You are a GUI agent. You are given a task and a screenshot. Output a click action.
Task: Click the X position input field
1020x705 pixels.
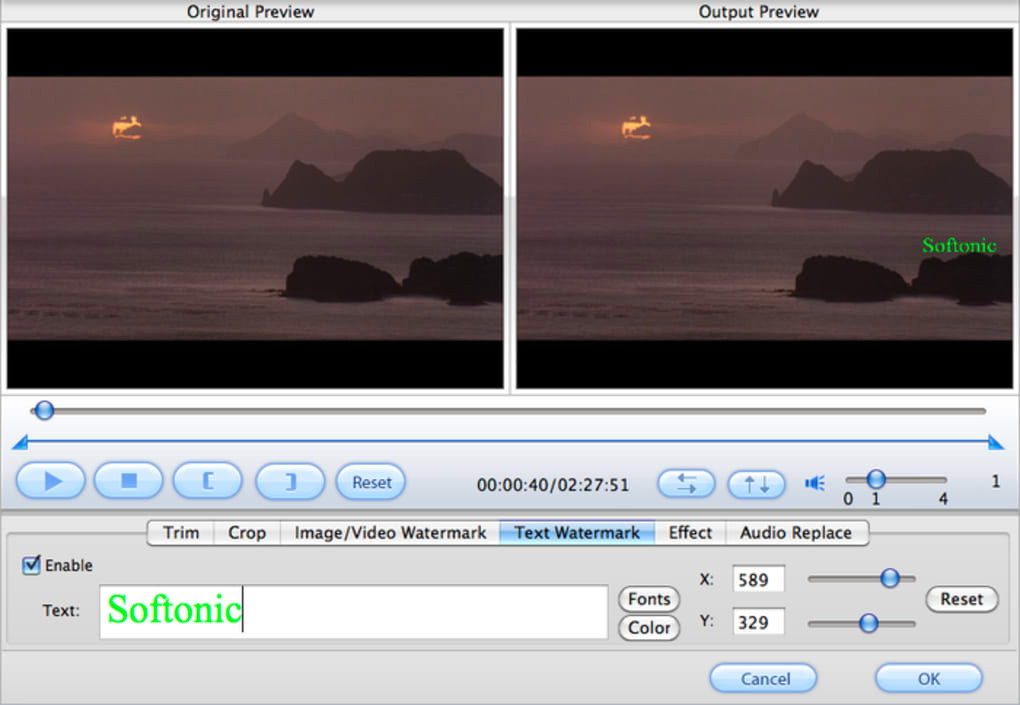(758, 579)
